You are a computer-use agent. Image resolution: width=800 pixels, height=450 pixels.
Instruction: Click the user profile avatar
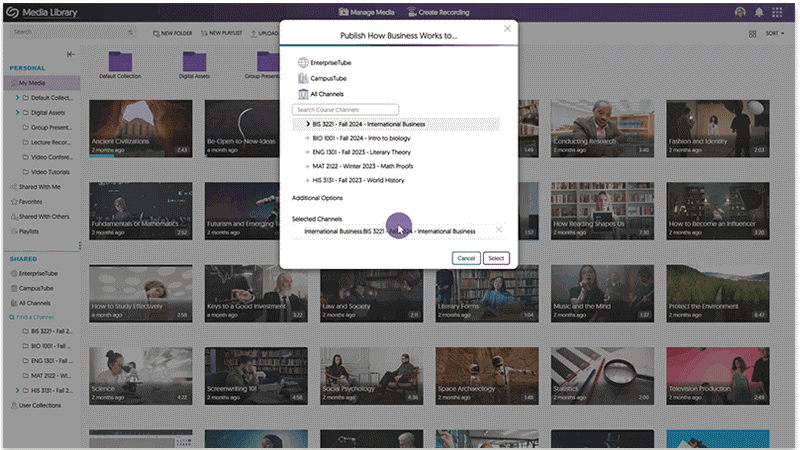click(x=739, y=11)
